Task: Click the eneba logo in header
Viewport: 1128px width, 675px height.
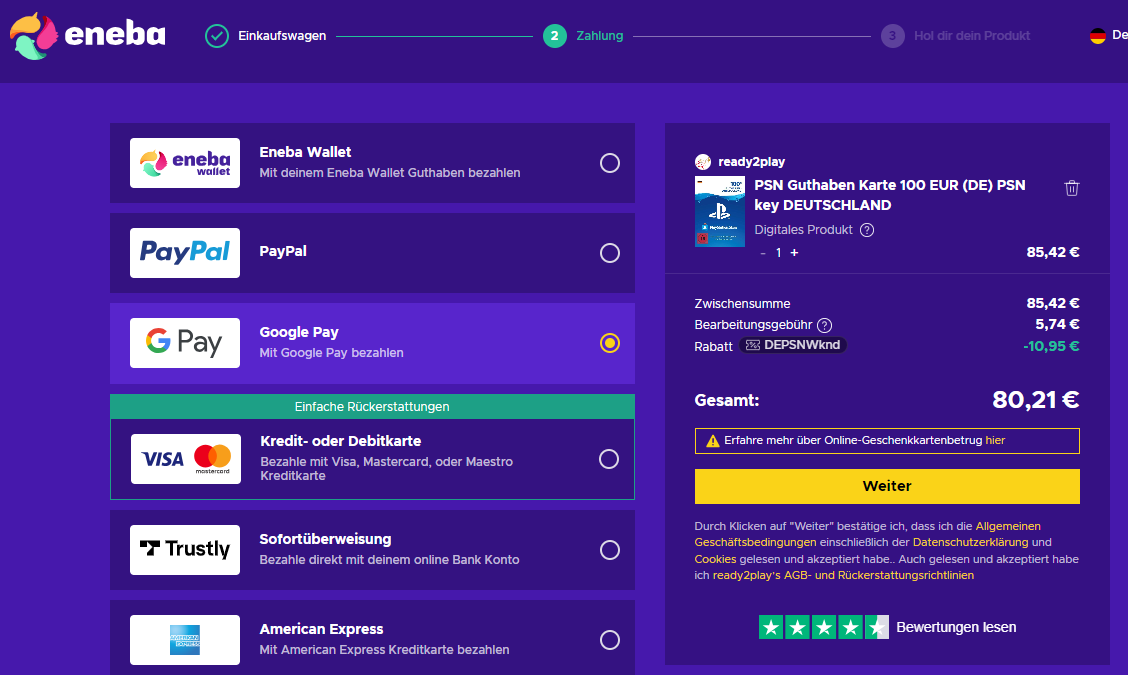Action: click(87, 35)
